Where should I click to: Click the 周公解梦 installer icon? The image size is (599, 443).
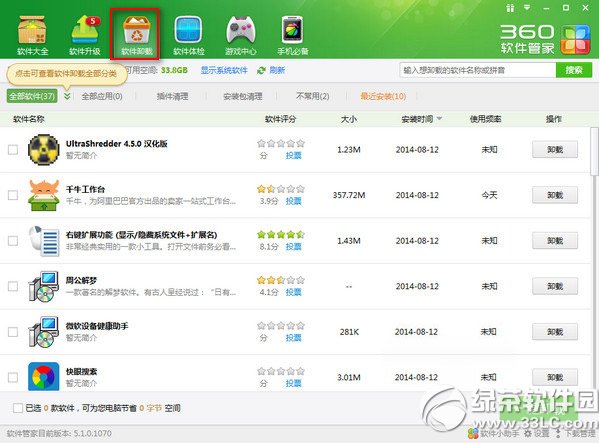tap(44, 286)
